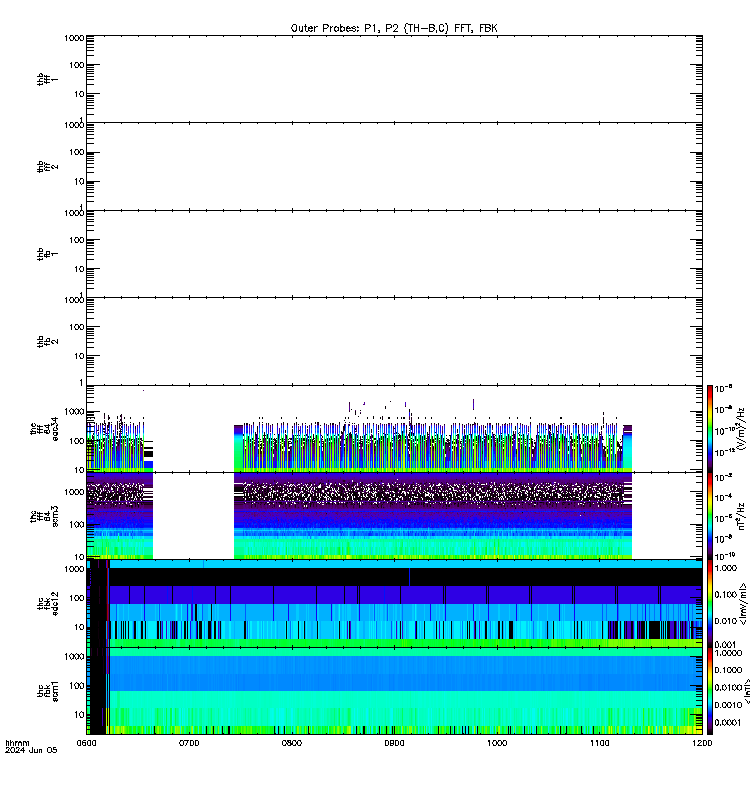
Task: Click the 'thc fff 64 eac34' panel label
Action: point(44,429)
